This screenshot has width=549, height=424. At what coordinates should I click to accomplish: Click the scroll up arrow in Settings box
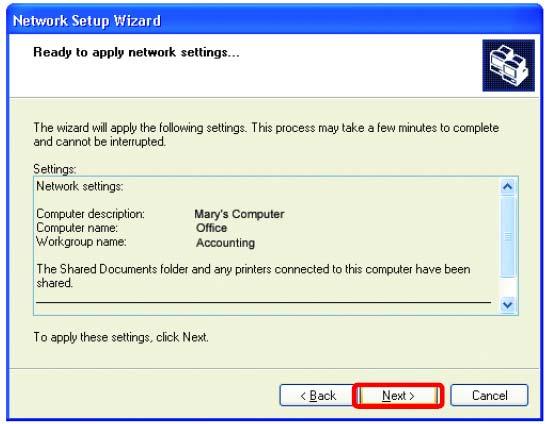pyautogui.click(x=508, y=187)
